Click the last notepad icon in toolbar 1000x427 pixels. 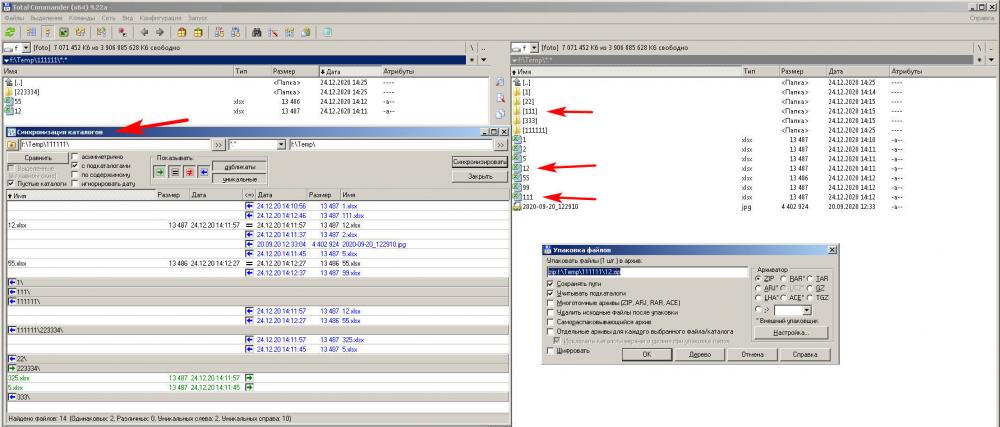click(327, 32)
